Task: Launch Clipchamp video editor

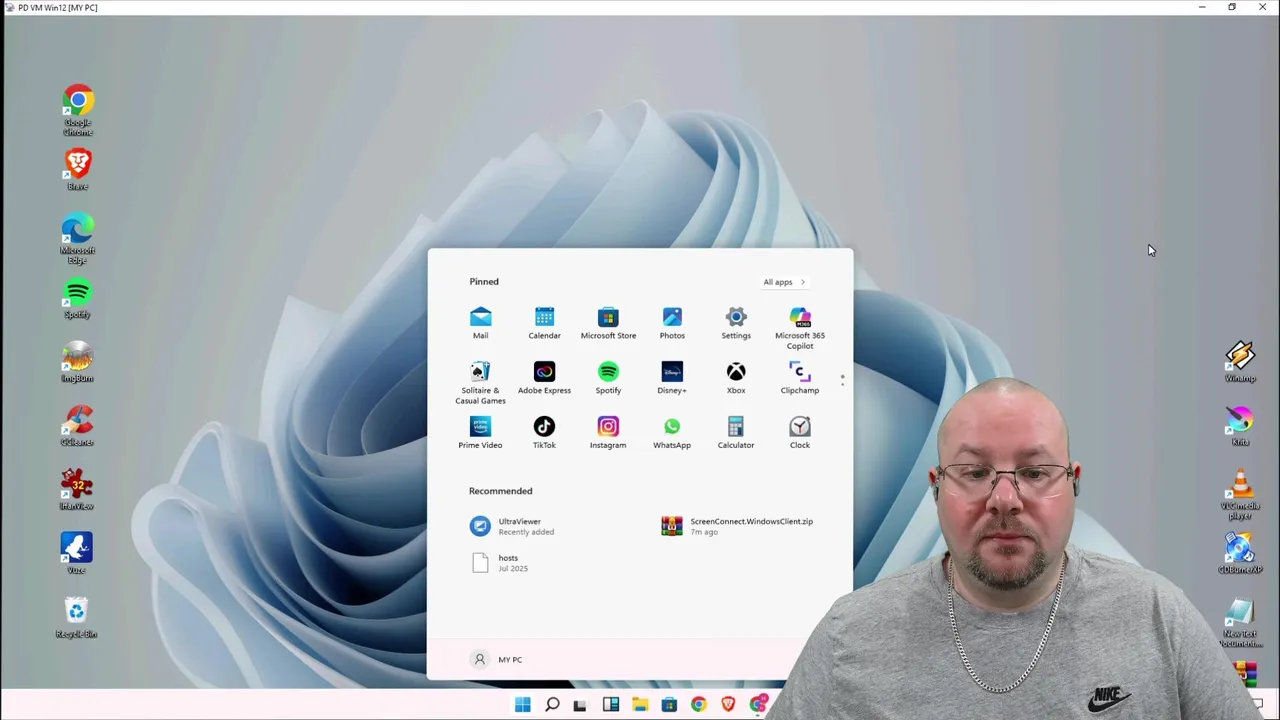Action: pos(800,378)
